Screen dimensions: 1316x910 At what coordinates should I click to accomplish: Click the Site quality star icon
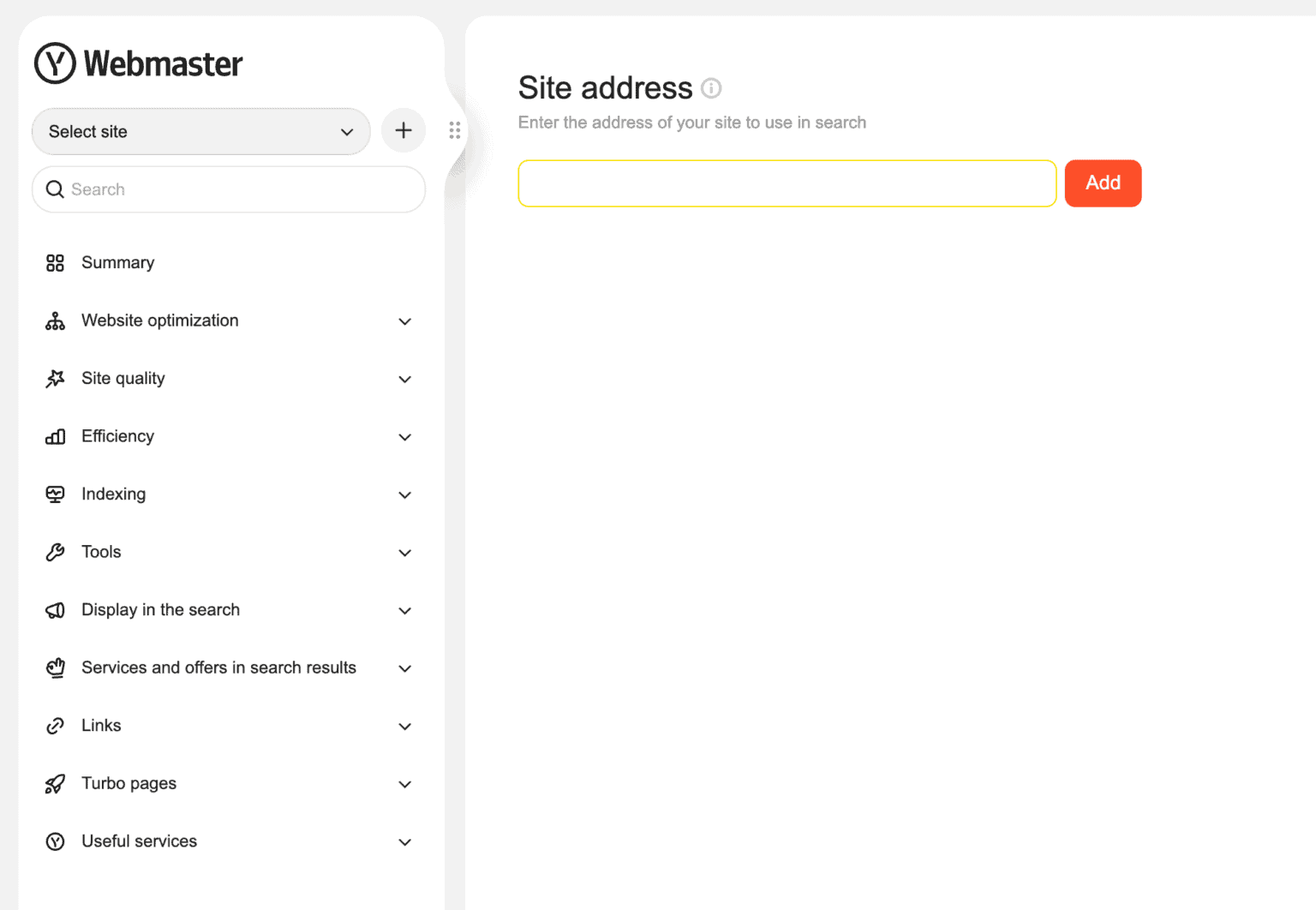[x=55, y=379]
